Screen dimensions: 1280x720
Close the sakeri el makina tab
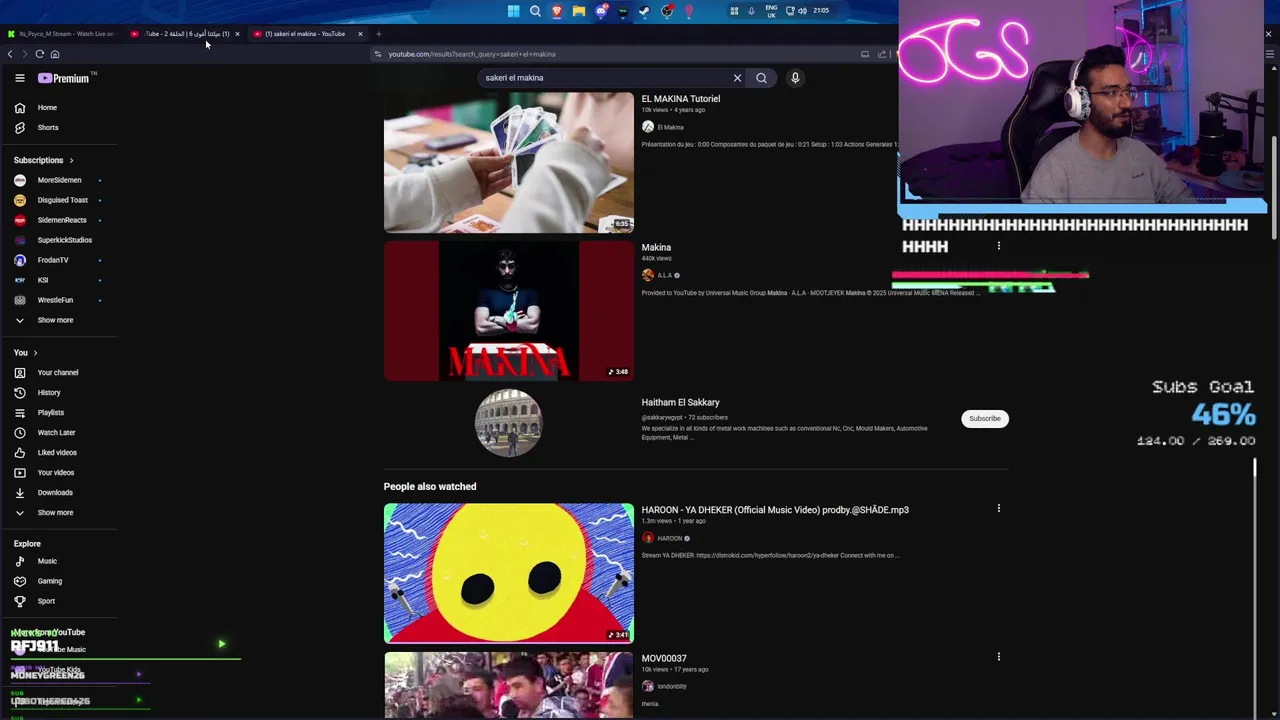360,34
